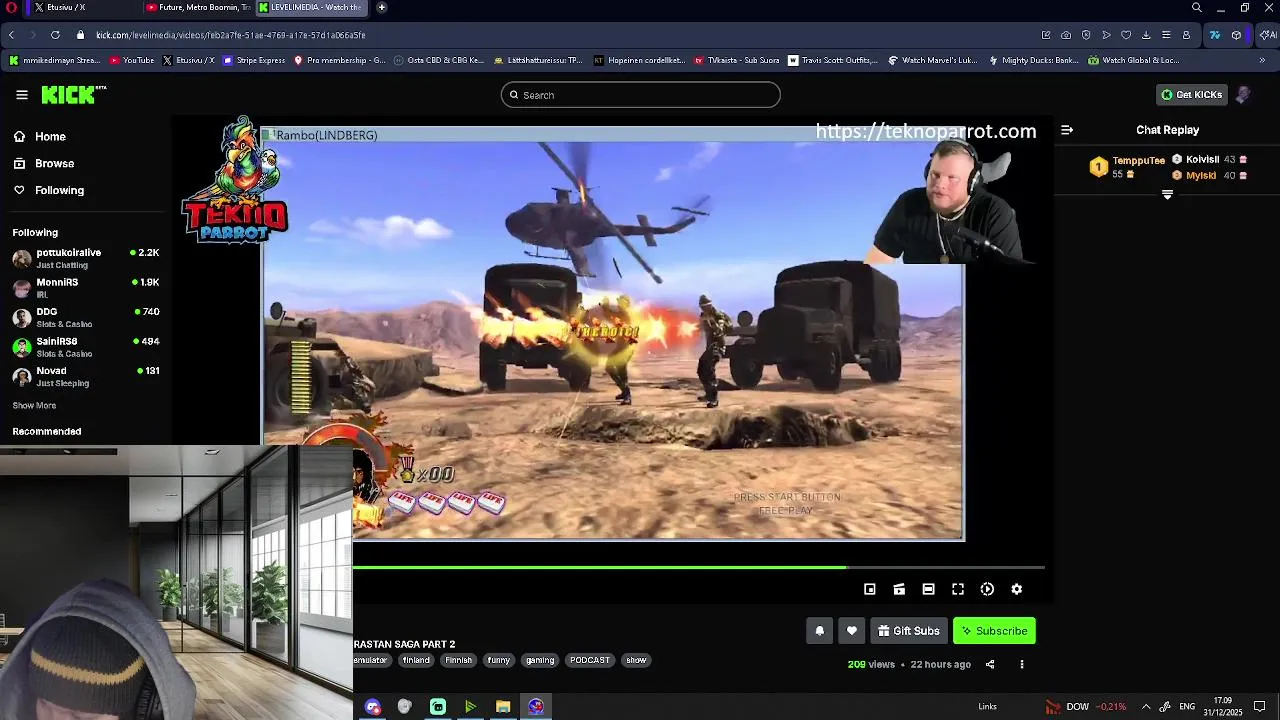Focus the Kick Search field
This screenshot has width=1280, height=720.
pos(640,95)
